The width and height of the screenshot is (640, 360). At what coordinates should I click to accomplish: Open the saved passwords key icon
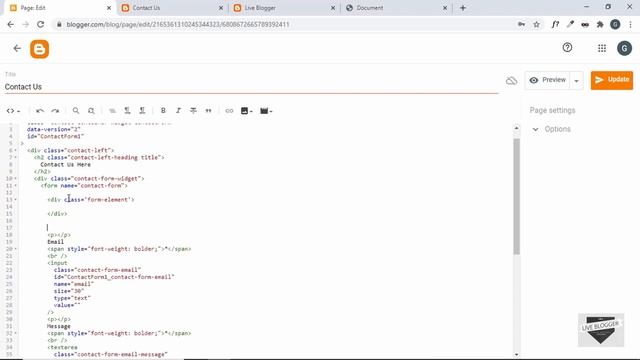[x=522, y=24]
